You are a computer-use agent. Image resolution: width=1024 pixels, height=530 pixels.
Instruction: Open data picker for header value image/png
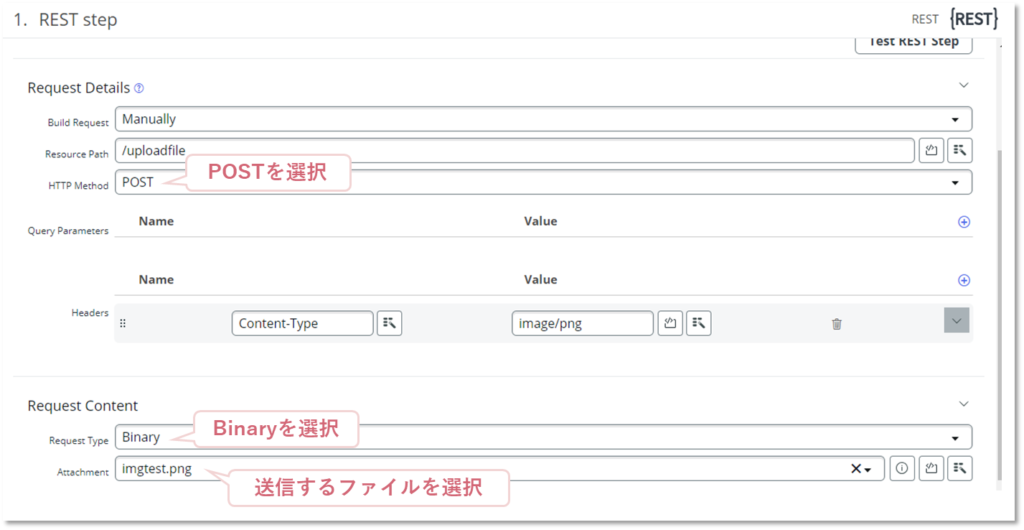(x=698, y=323)
